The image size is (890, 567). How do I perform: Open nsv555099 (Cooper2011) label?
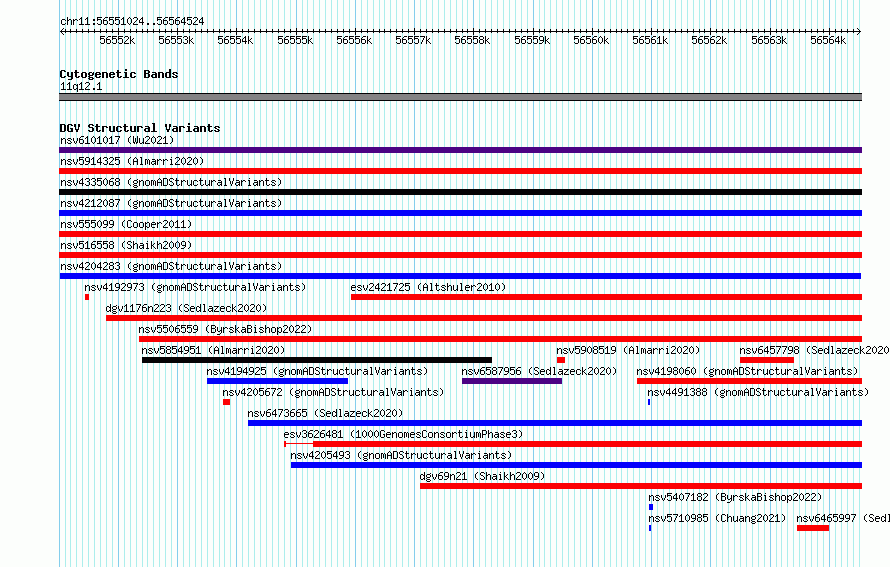click(126, 224)
